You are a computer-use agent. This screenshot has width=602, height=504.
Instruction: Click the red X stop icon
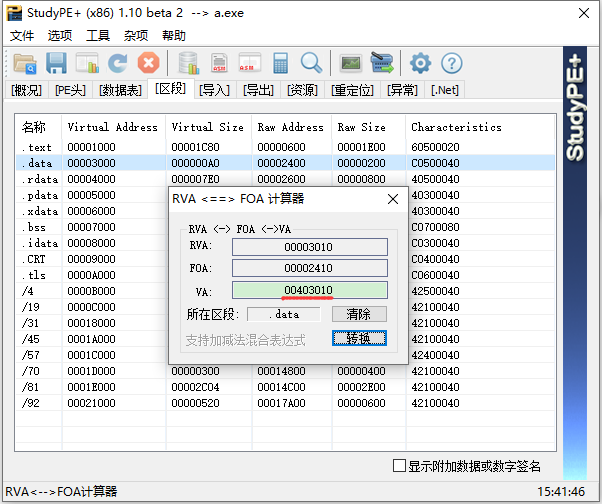pyautogui.click(x=148, y=63)
